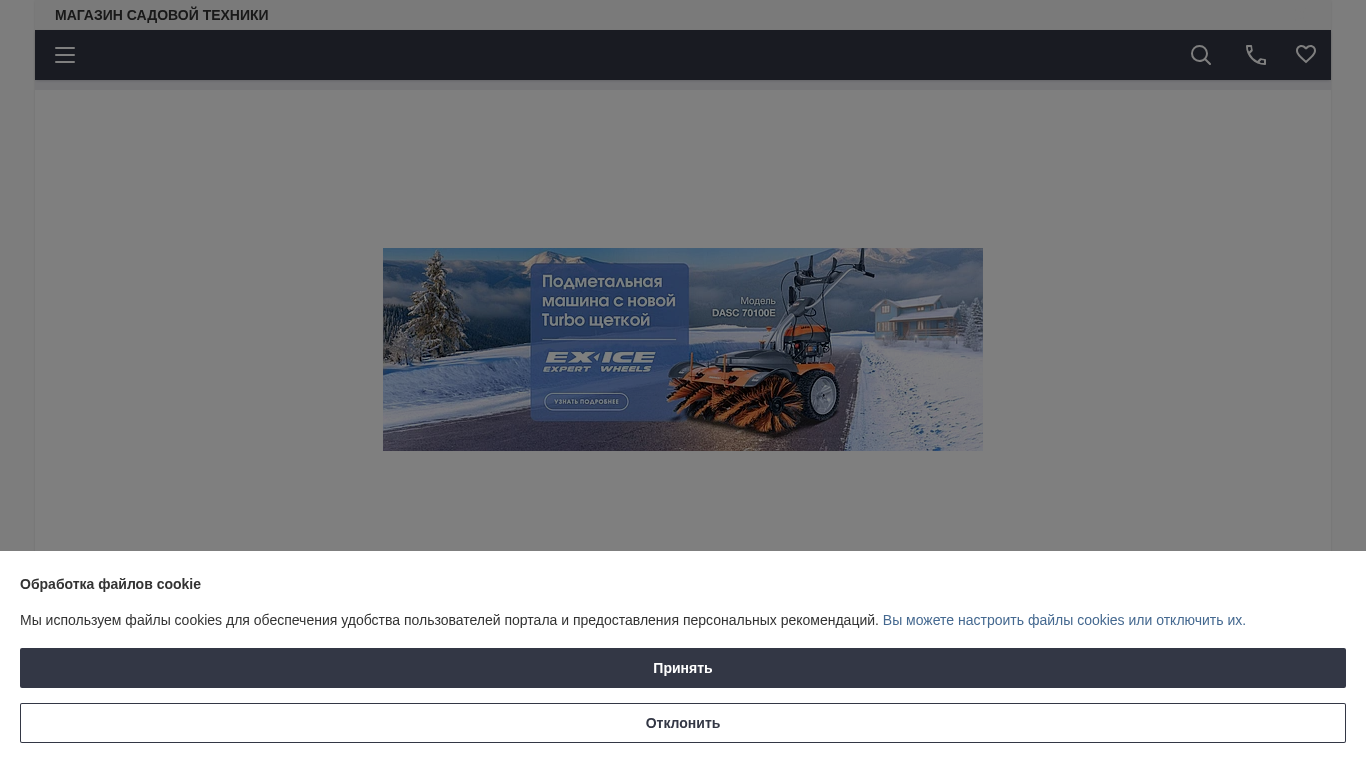Open the cookie settings link

[x=1064, y=620]
